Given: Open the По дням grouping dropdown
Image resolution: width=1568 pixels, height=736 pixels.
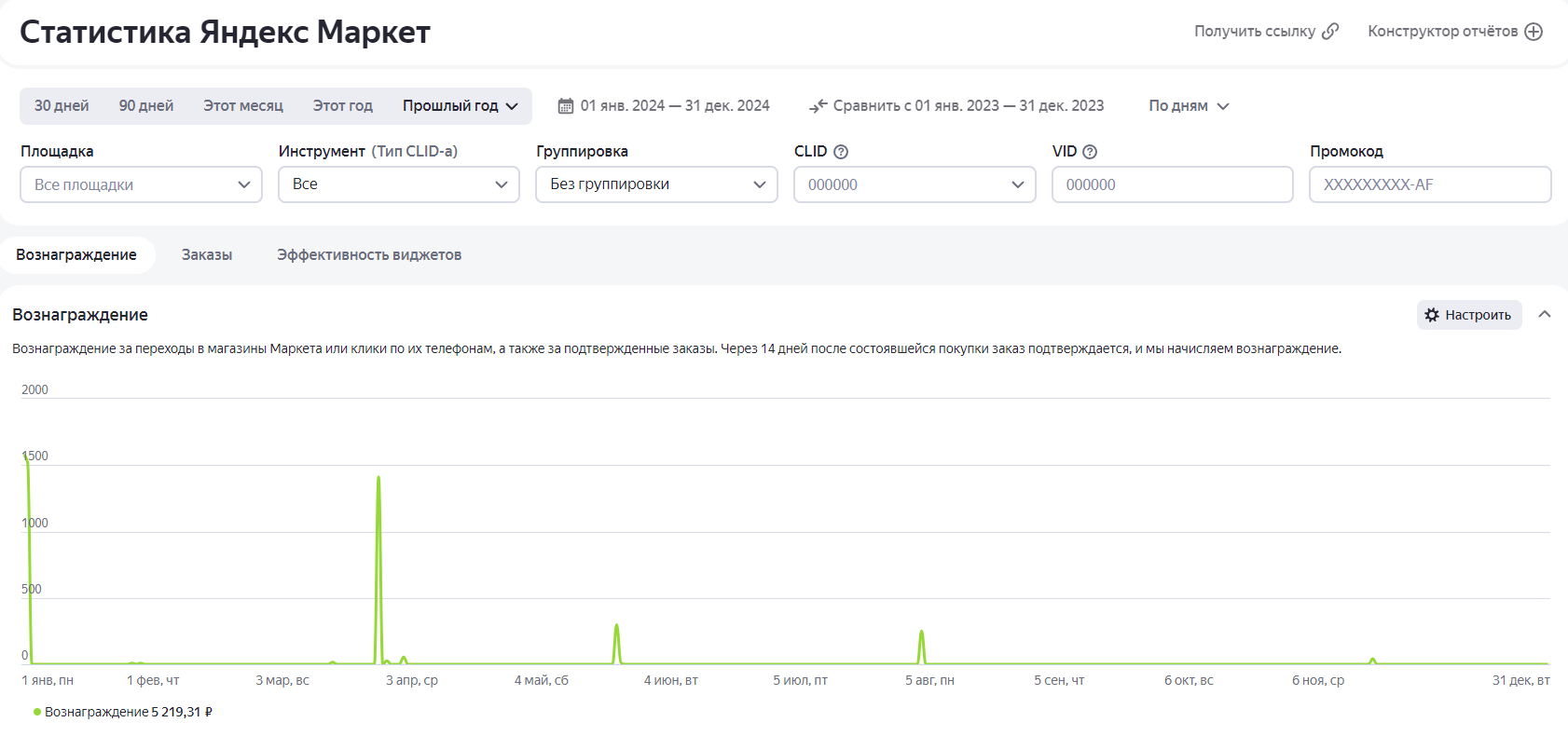Looking at the screenshot, I should [x=1189, y=106].
